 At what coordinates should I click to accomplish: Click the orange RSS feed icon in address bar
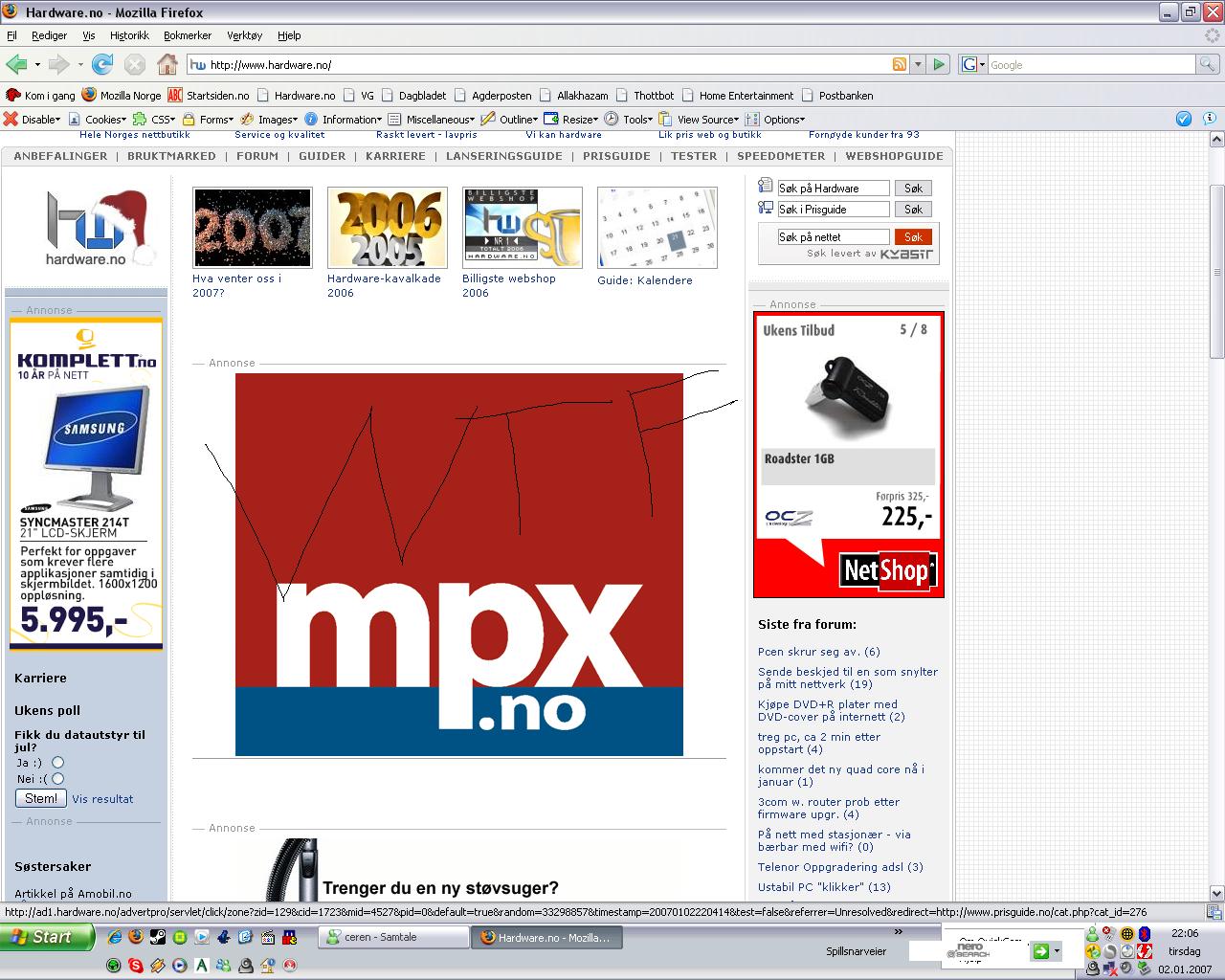click(899, 64)
